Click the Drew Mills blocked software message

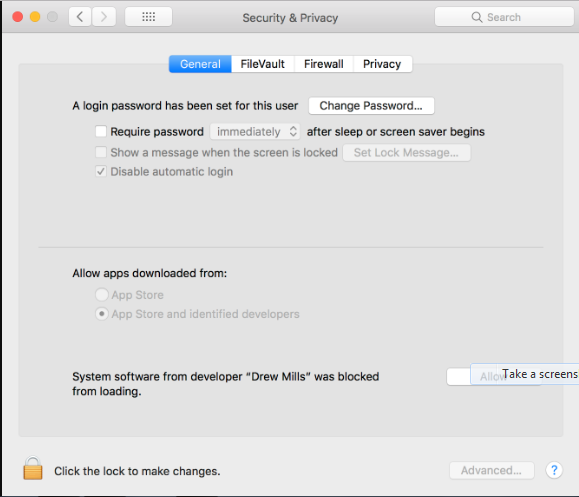226,384
